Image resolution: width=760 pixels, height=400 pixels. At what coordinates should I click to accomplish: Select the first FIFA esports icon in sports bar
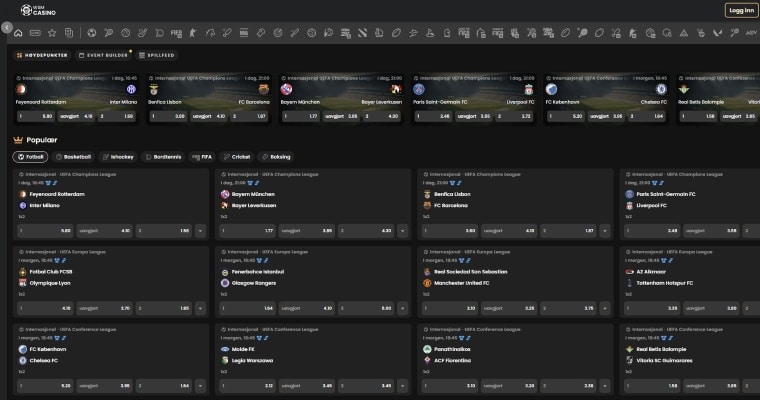[x=176, y=33]
